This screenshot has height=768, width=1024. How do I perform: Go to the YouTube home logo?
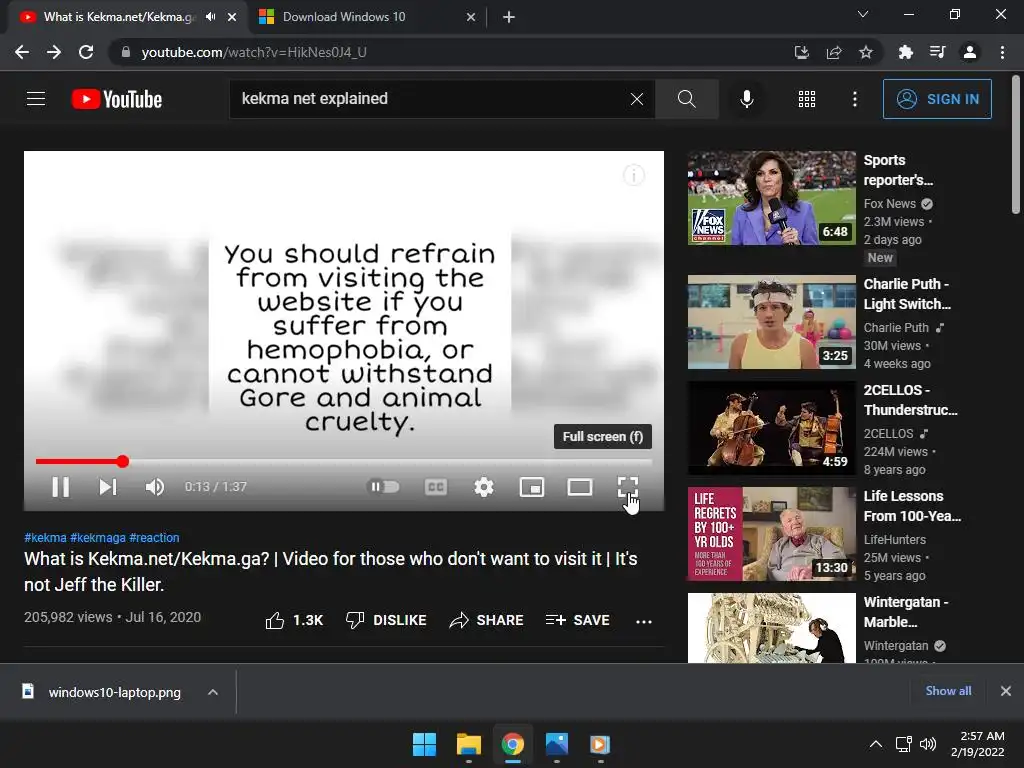(x=117, y=99)
